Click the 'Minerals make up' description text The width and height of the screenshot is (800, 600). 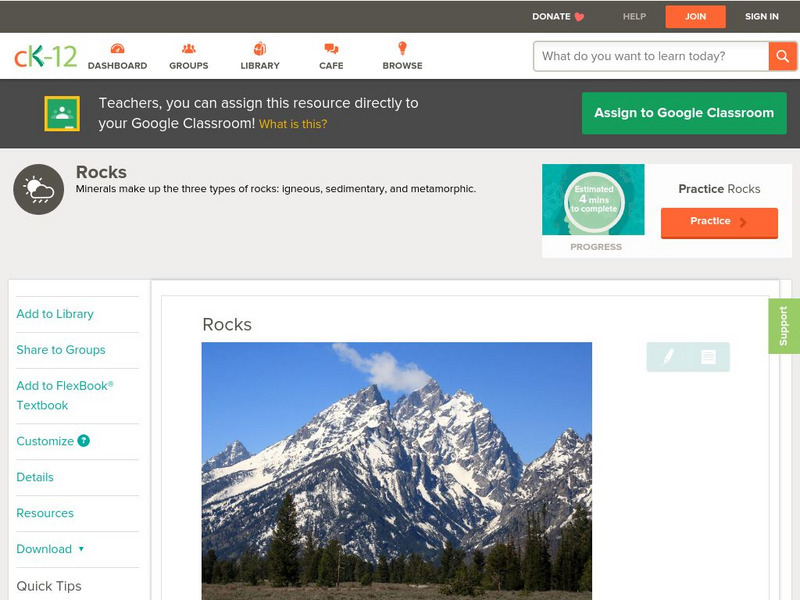click(276, 189)
